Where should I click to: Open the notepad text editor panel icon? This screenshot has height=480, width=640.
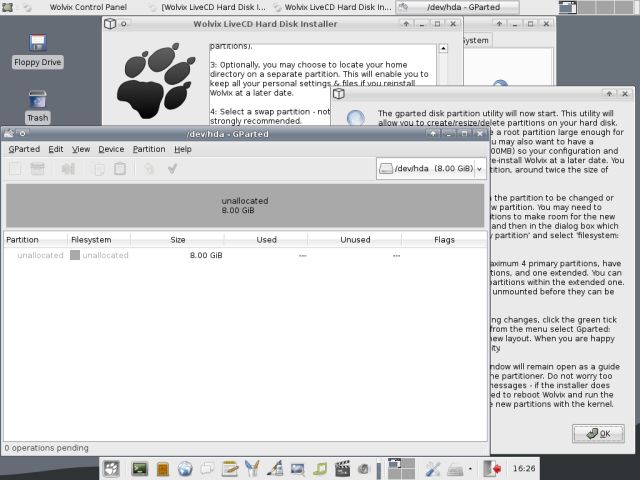point(230,469)
